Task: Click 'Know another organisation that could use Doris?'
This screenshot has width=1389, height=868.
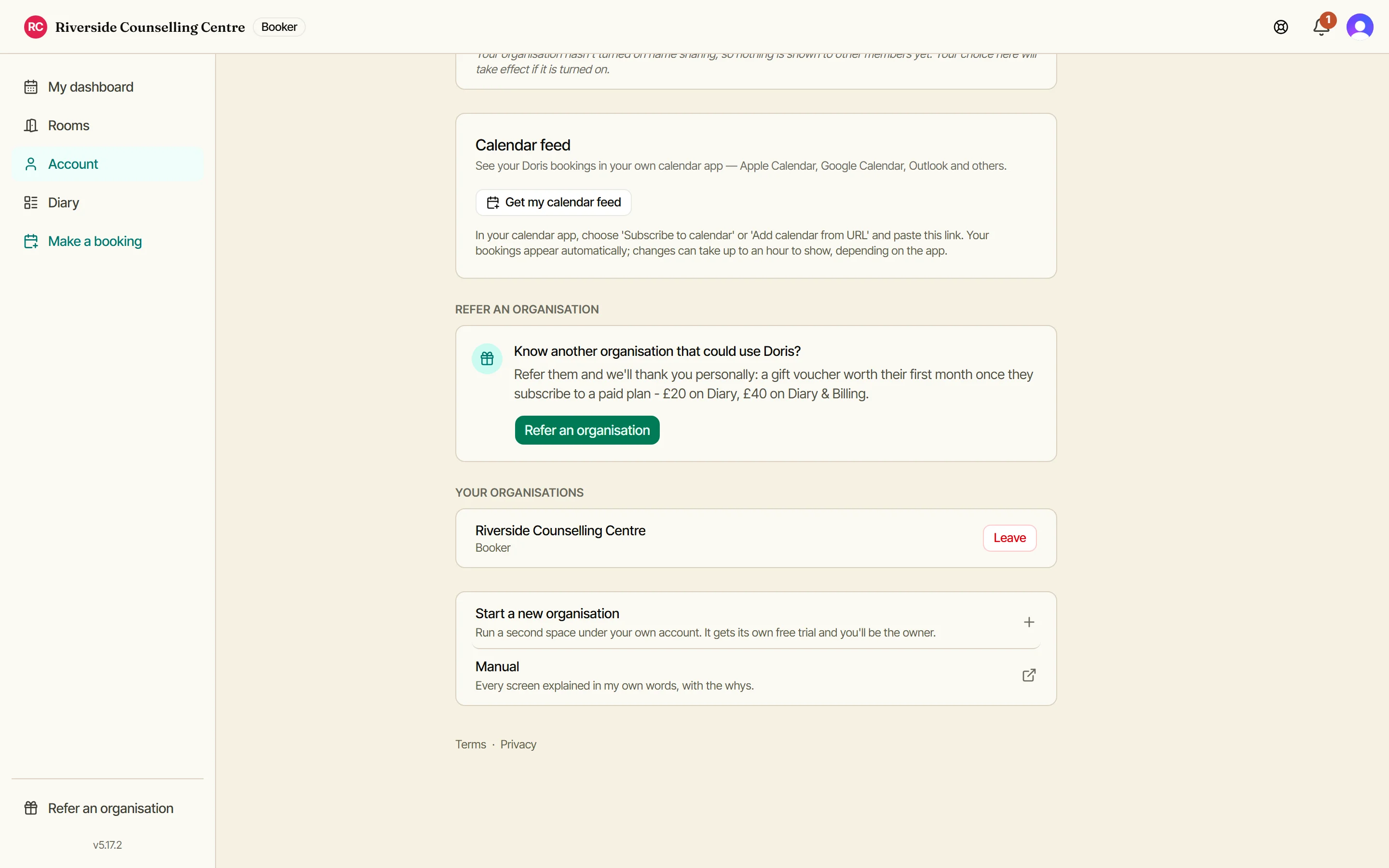Action: point(657,352)
